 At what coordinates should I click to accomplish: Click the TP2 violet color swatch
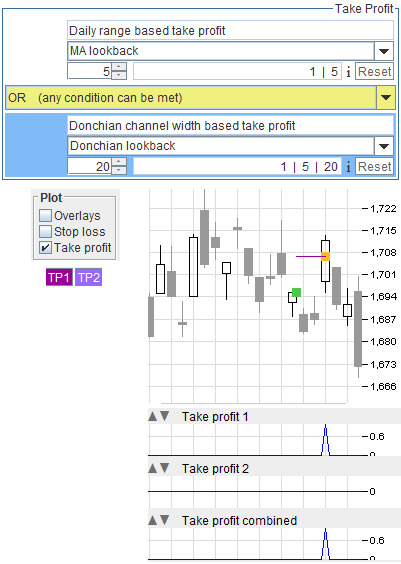coord(88,277)
